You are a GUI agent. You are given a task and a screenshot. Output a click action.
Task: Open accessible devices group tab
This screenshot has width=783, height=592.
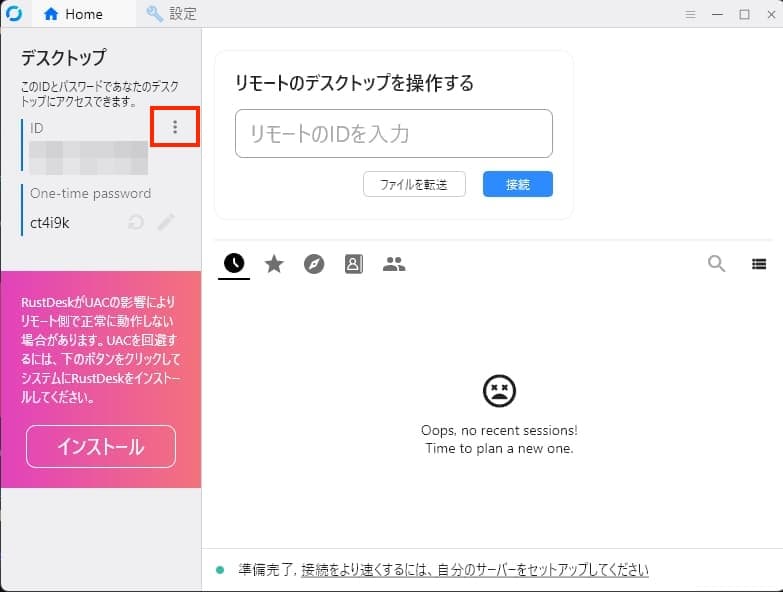pyautogui.click(x=394, y=264)
